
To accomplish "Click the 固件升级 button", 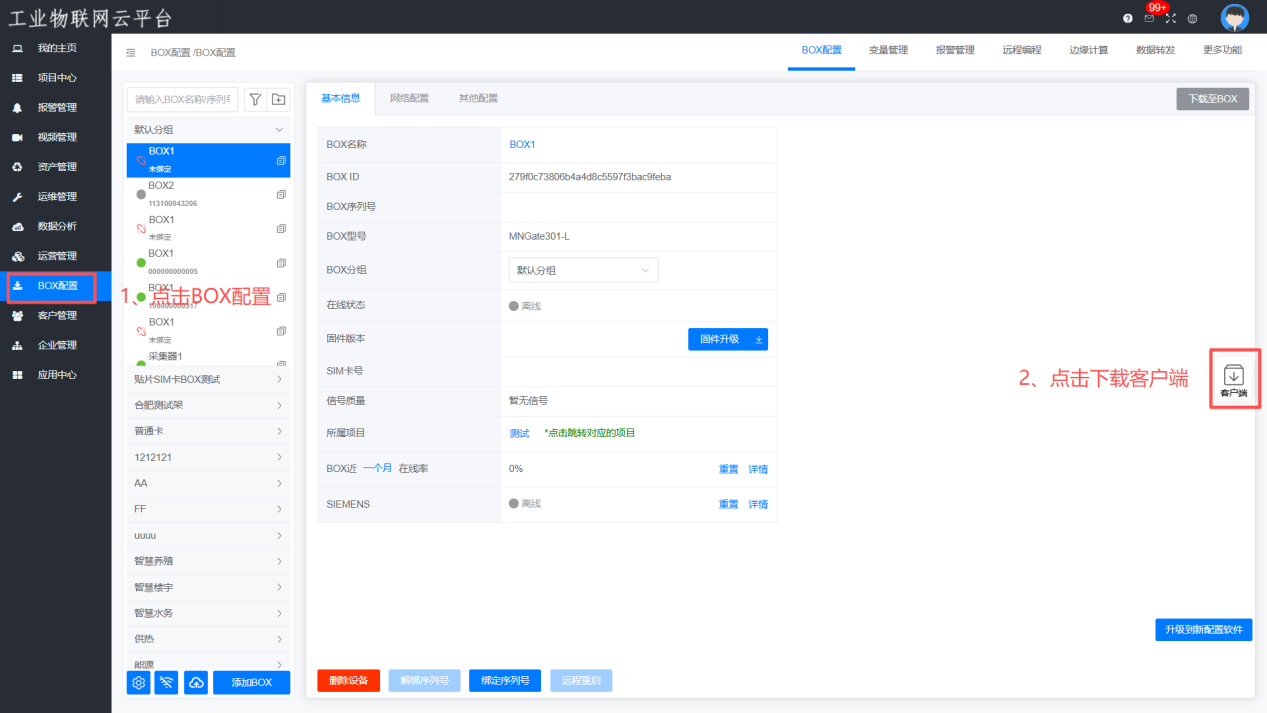I will (727, 339).
